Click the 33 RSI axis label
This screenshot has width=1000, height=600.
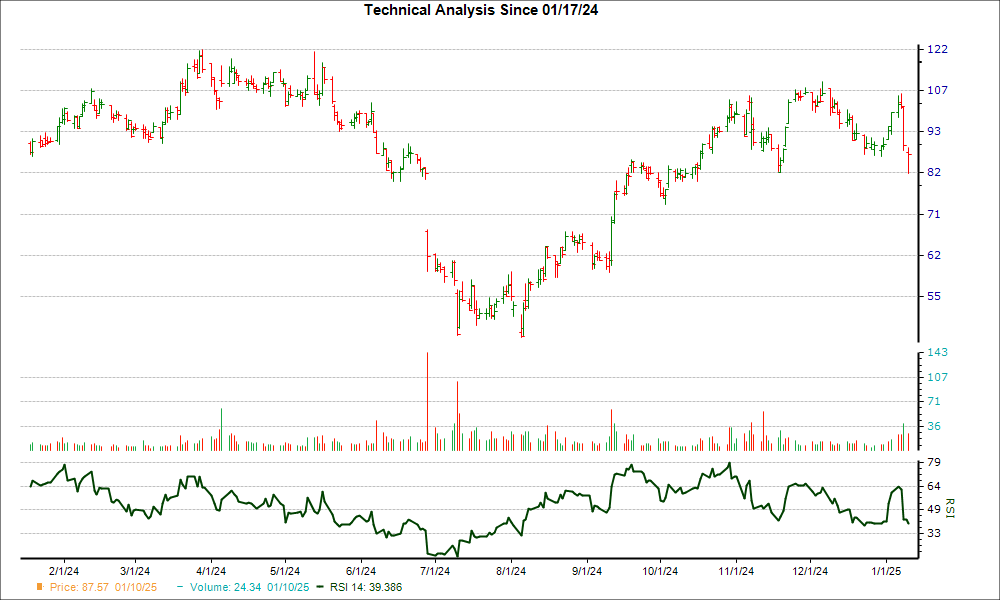pyautogui.click(x=934, y=533)
